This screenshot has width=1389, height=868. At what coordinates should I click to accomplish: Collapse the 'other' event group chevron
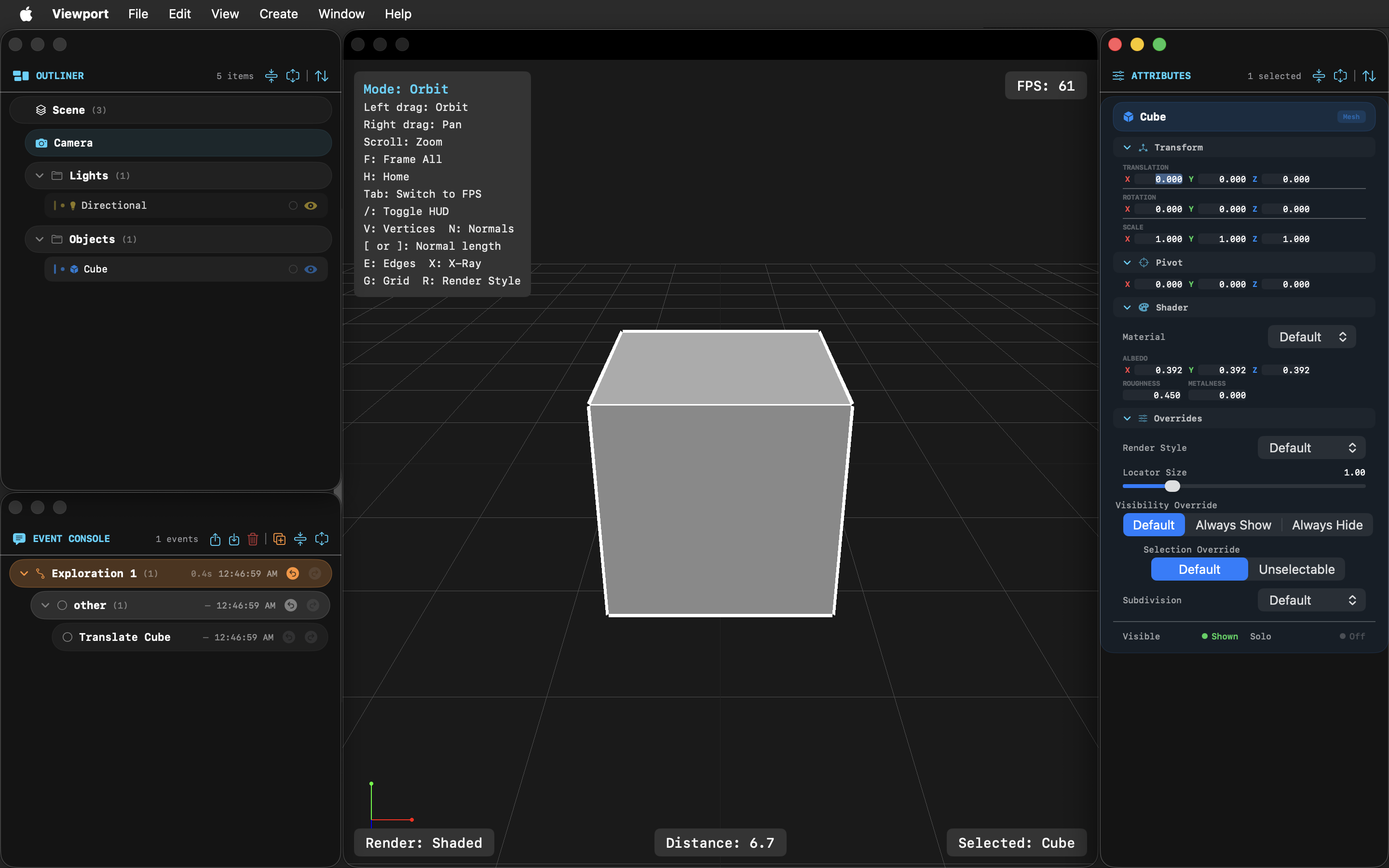[x=45, y=605]
